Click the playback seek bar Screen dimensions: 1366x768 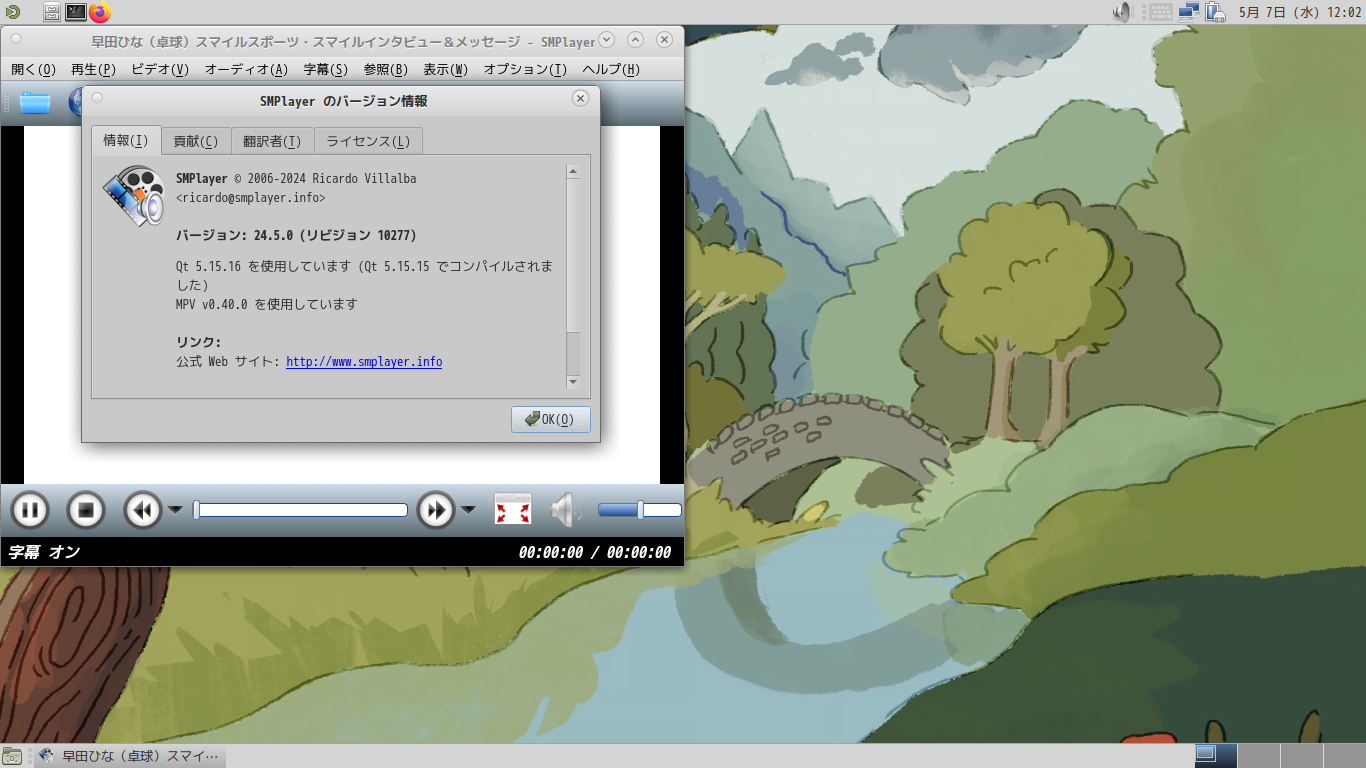(x=300, y=510)
